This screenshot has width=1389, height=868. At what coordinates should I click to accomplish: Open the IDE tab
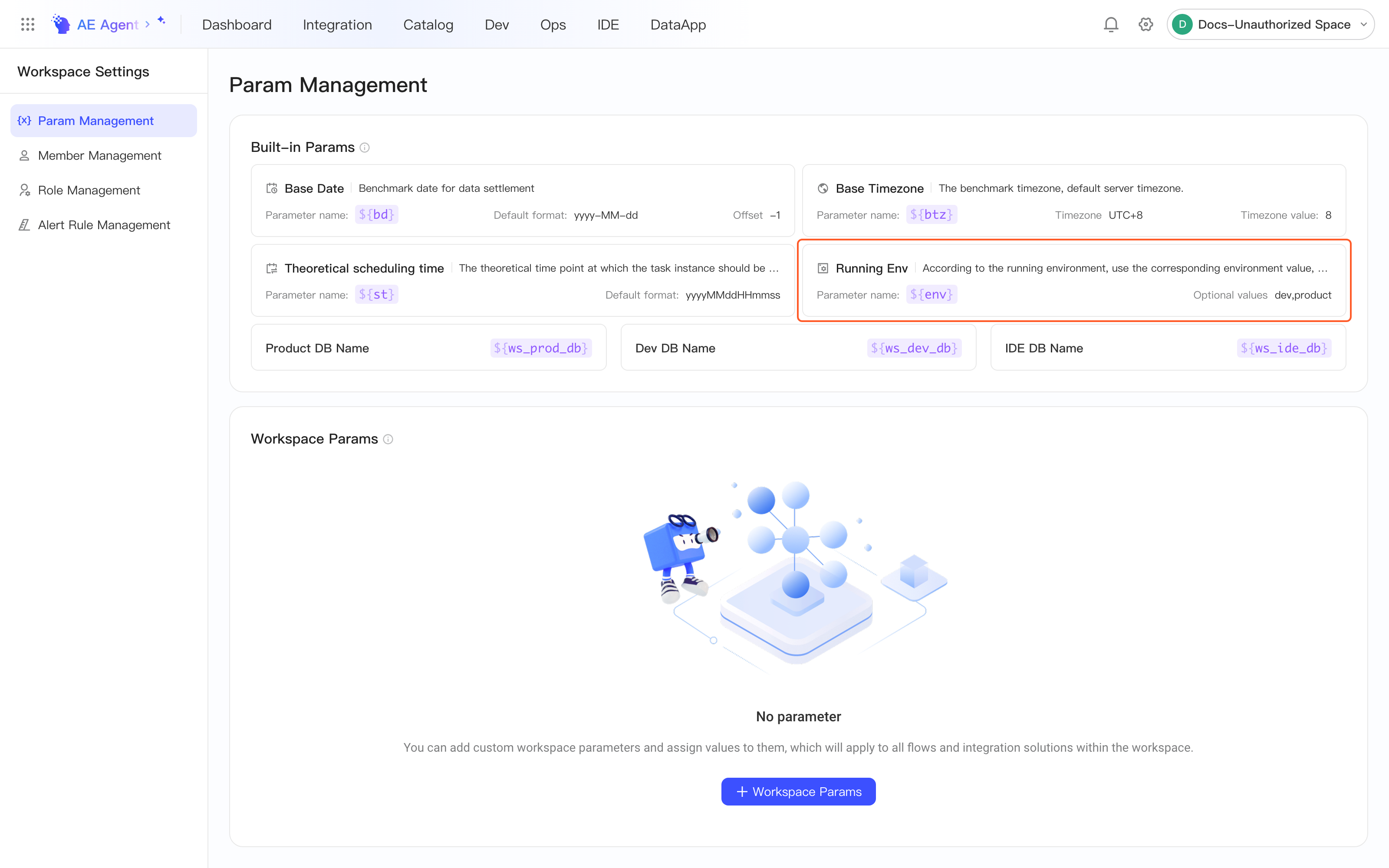(x=608, y=25)
